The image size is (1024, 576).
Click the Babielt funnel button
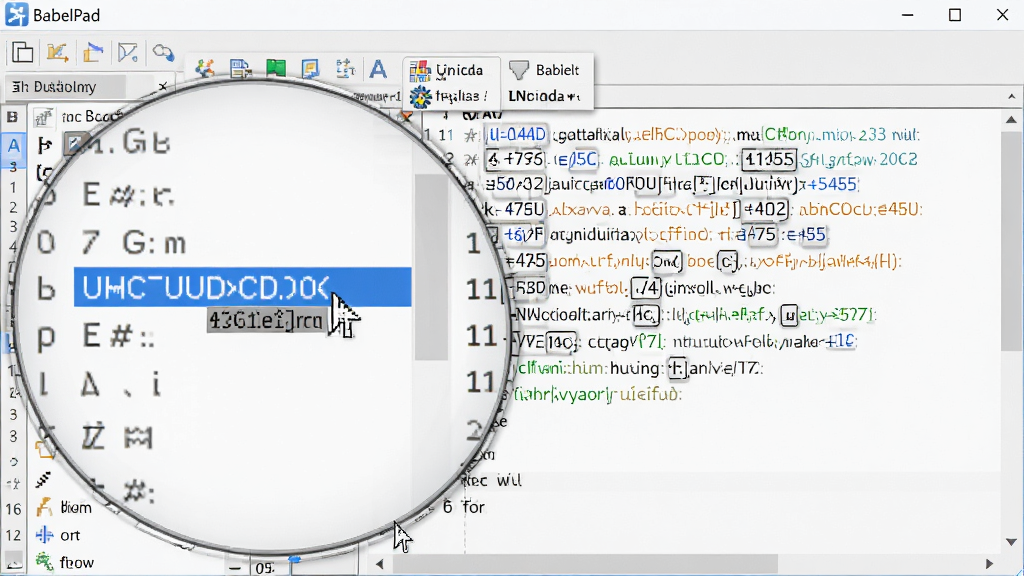545,70
